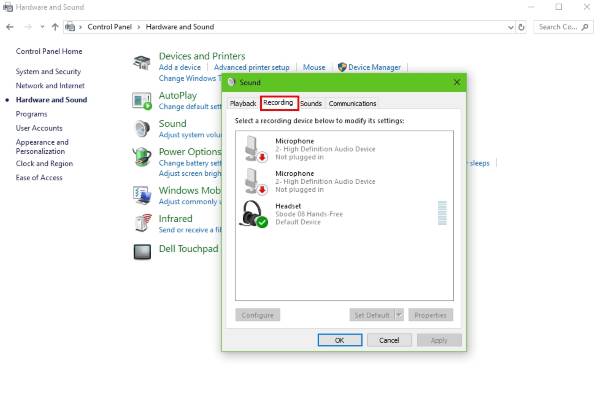The image size is (600, 417).
Task: Click the address bar Control Panel icon
Action: (70, 27)
